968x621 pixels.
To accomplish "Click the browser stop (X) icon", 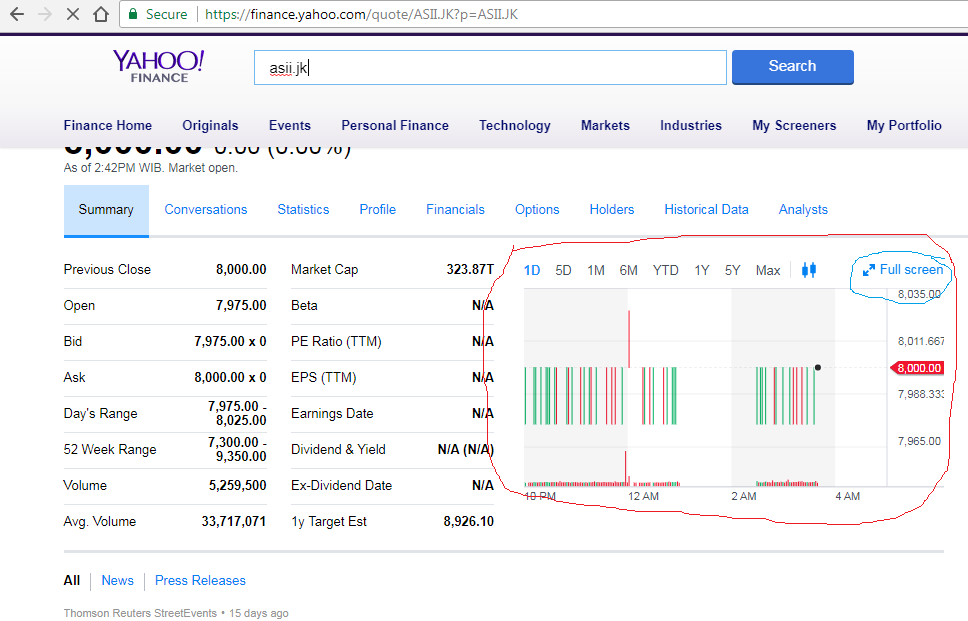I will [70, 15].
